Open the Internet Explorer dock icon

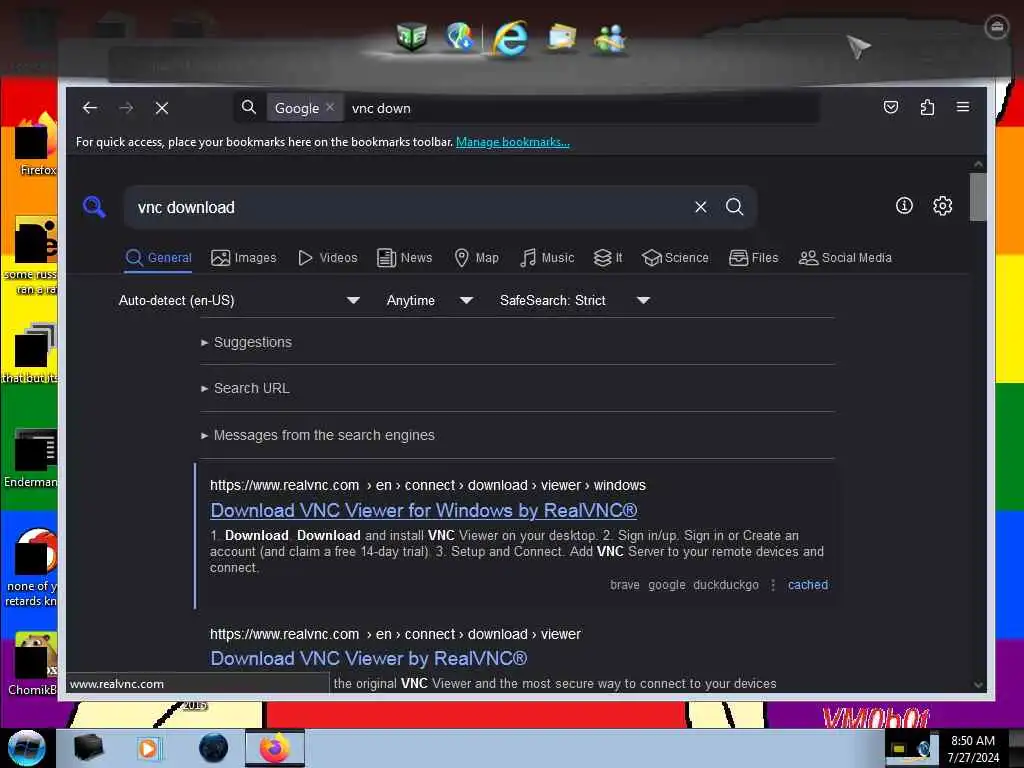tap(511, 38)
